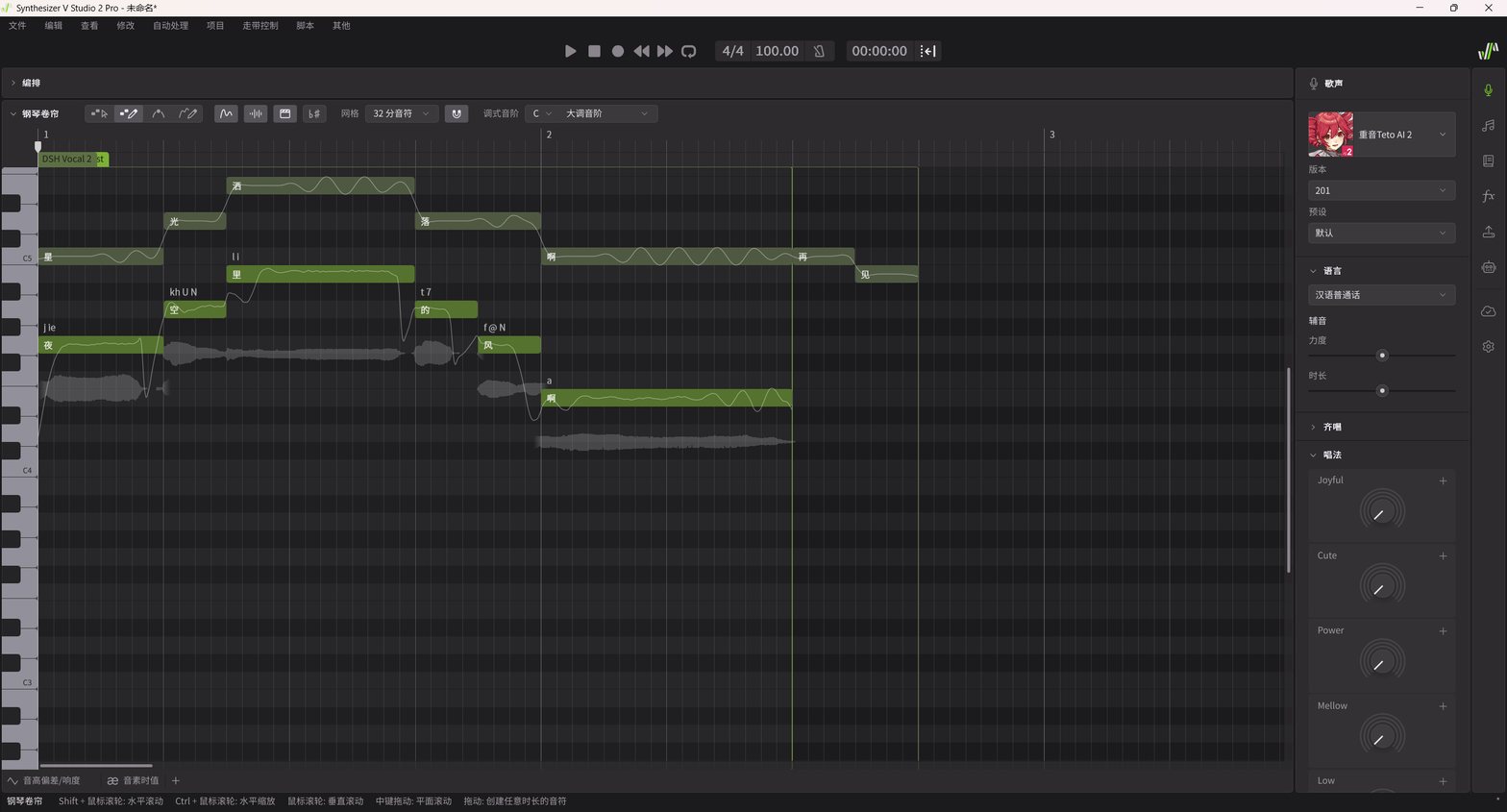Toggle pitch curve display button
This screenshot has width=1507, height=812.
[x=226, y=113]
